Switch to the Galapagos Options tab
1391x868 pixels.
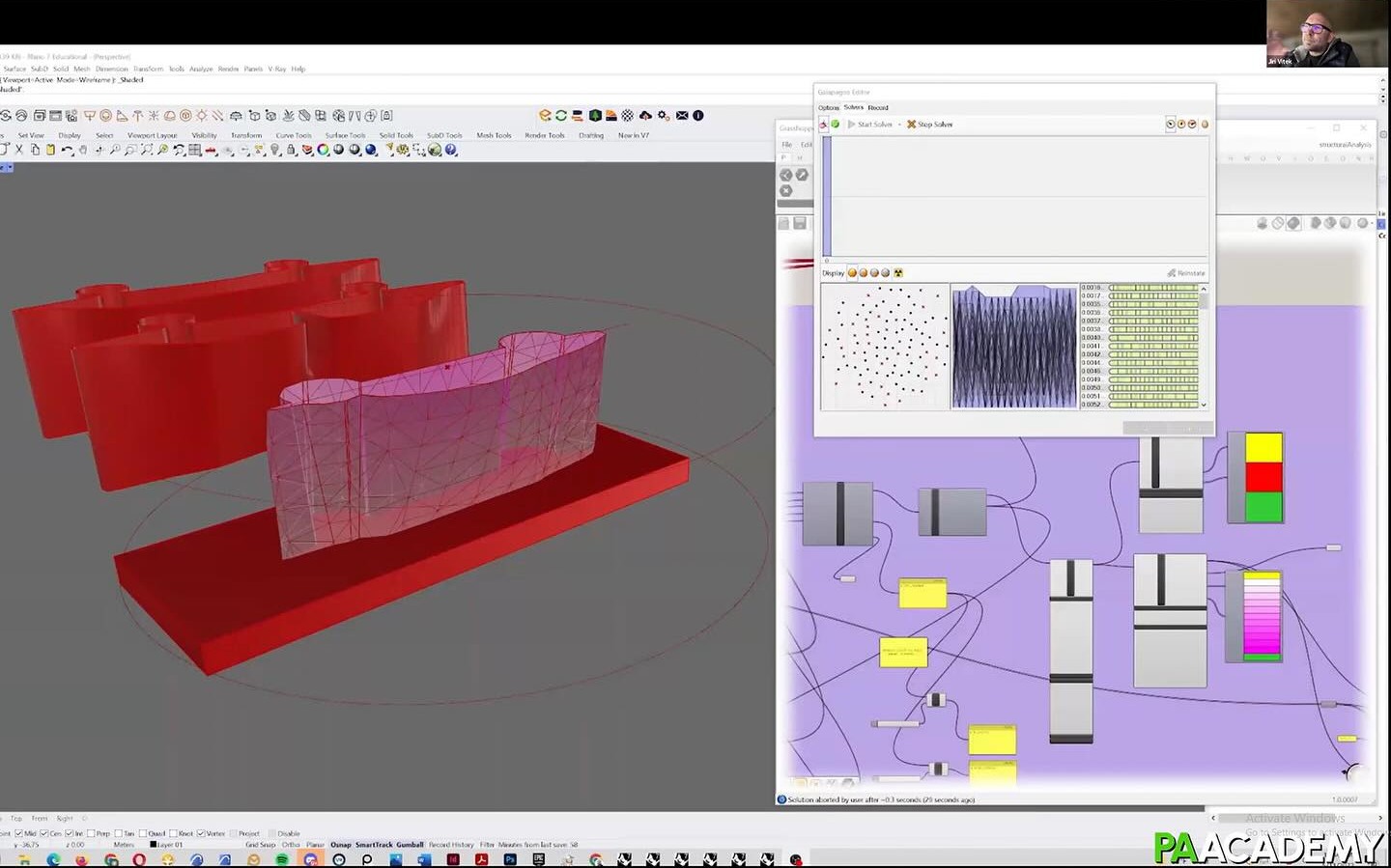click(829, 108)
